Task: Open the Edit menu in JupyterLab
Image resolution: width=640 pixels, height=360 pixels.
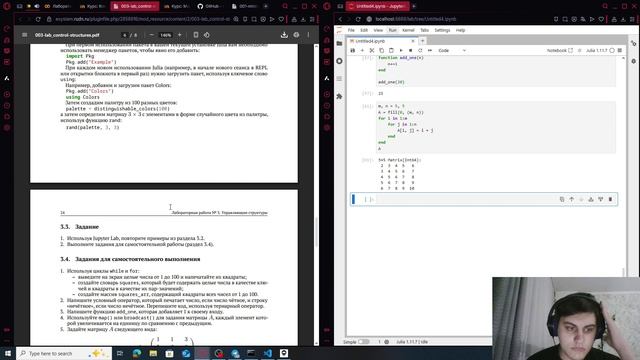Action: coord(364,30)
